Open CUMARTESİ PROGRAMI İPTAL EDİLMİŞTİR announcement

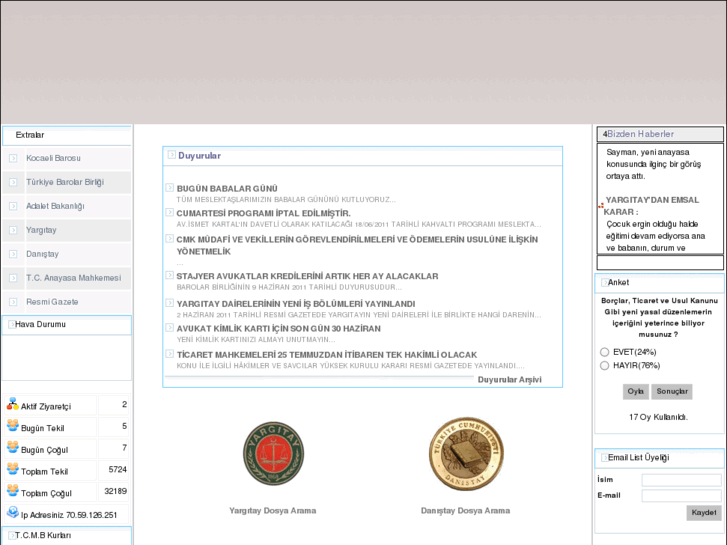coord(263,213)
